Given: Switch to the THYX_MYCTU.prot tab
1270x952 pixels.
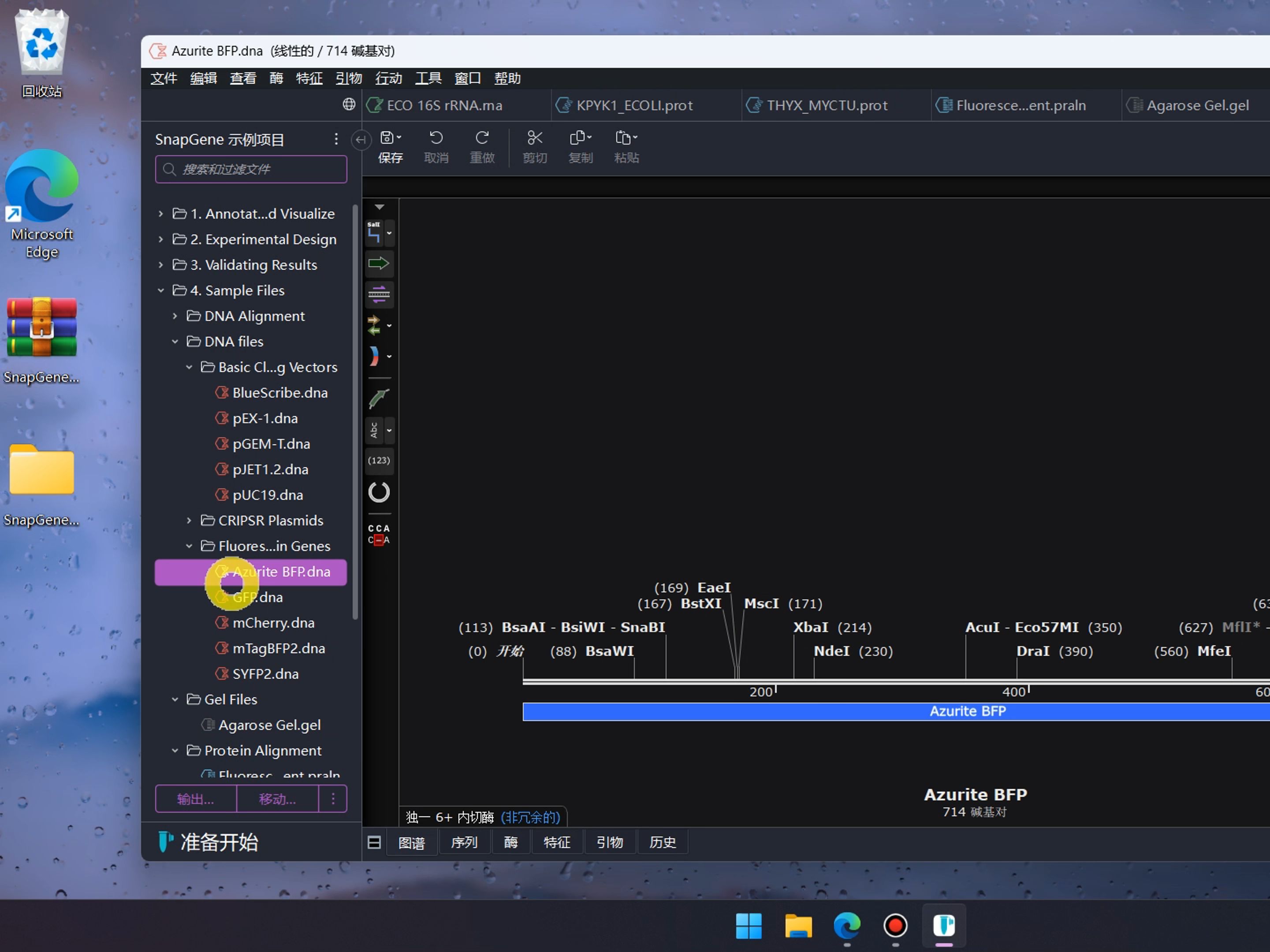Looking at the screenshot, I should 836,105.
